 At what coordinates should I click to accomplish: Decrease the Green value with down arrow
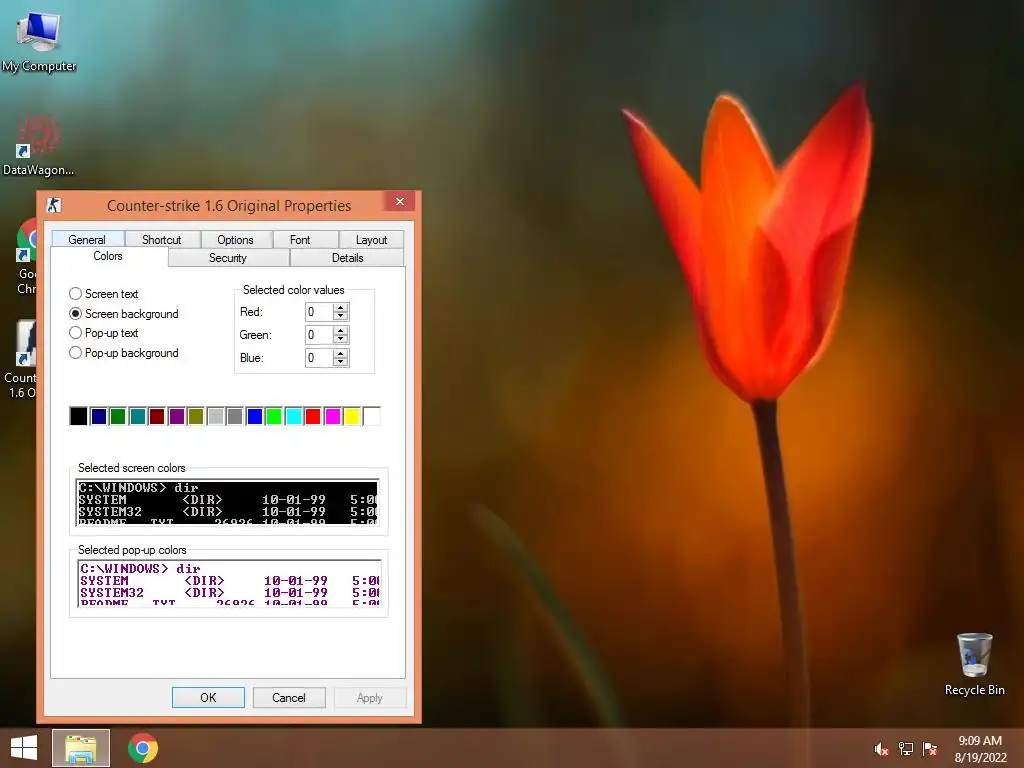(340, 339)
